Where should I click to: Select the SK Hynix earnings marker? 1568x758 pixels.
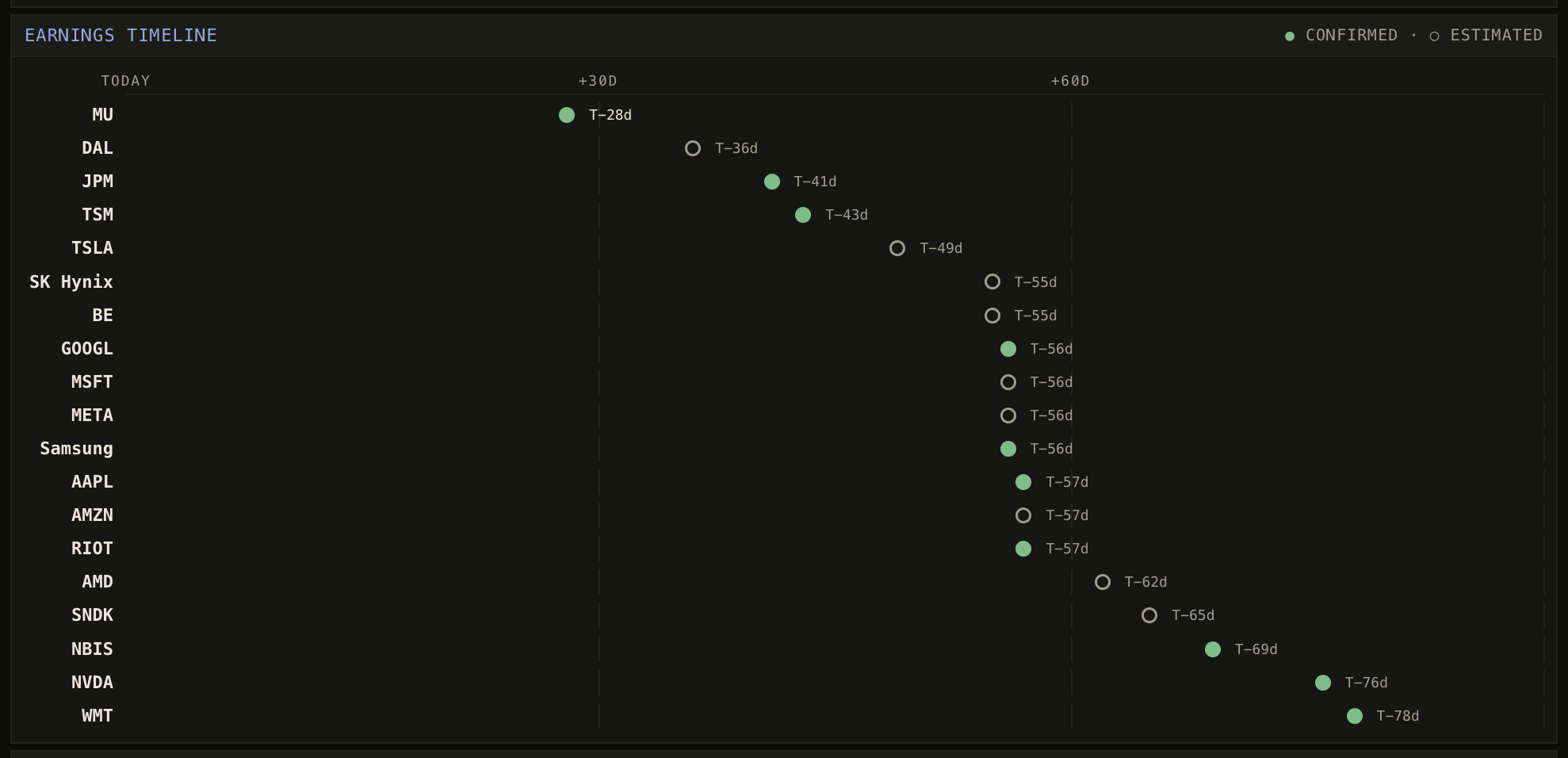(x=992, y=281)
